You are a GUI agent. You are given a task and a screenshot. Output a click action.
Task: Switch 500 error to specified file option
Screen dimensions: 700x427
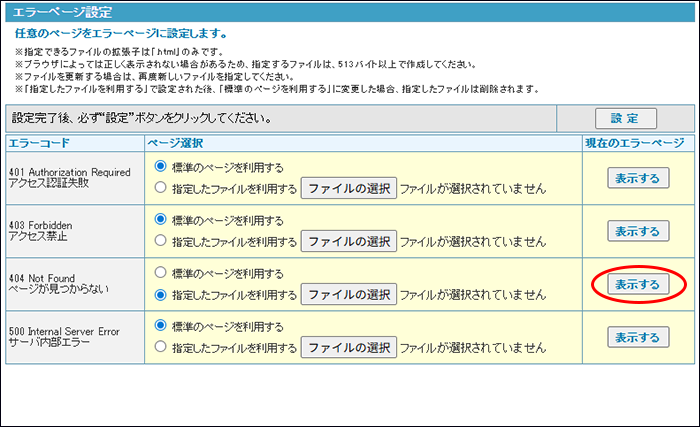click(160, 348)
